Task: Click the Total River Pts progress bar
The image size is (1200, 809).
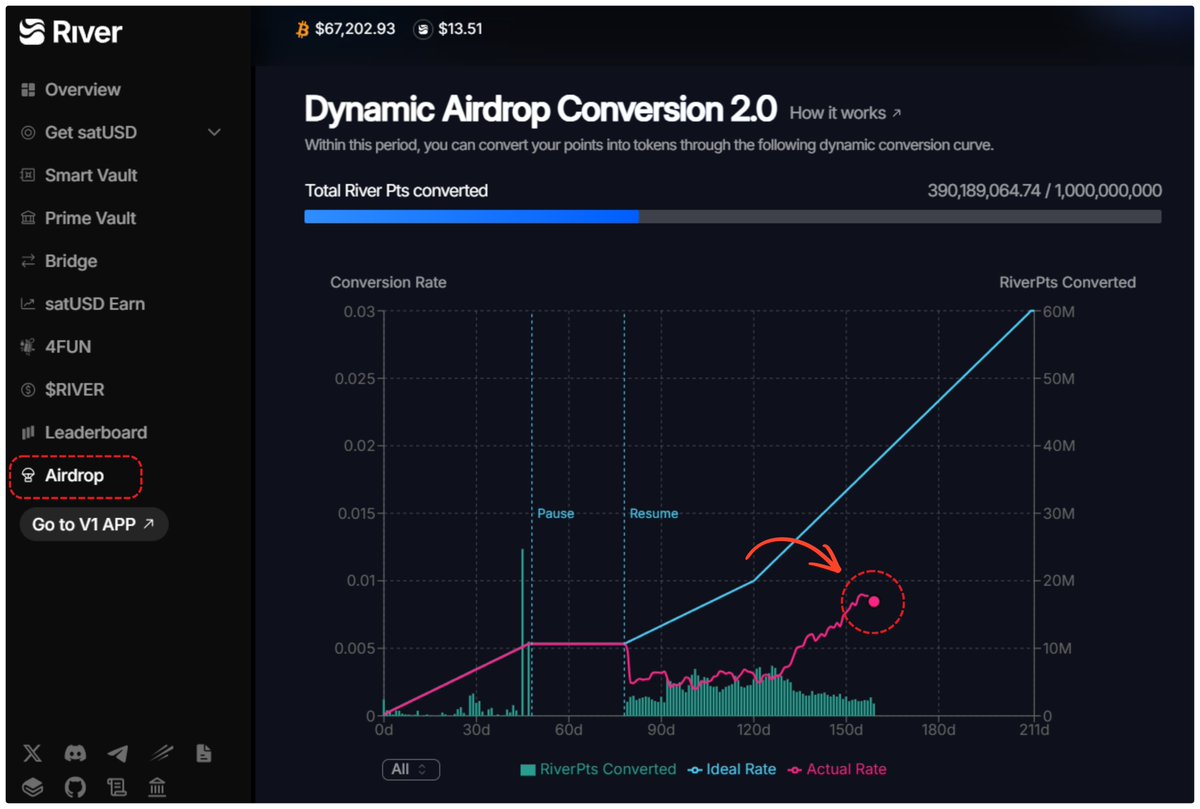Action: click(733, 216)
